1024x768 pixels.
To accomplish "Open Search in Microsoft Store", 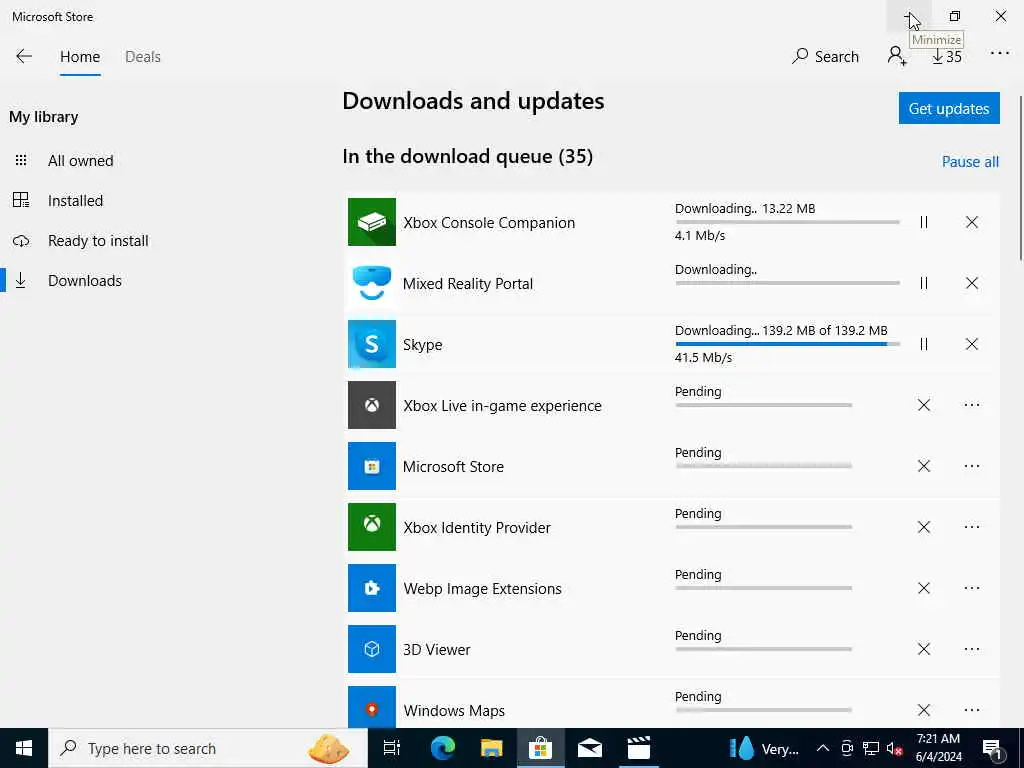I will point(825,56).
